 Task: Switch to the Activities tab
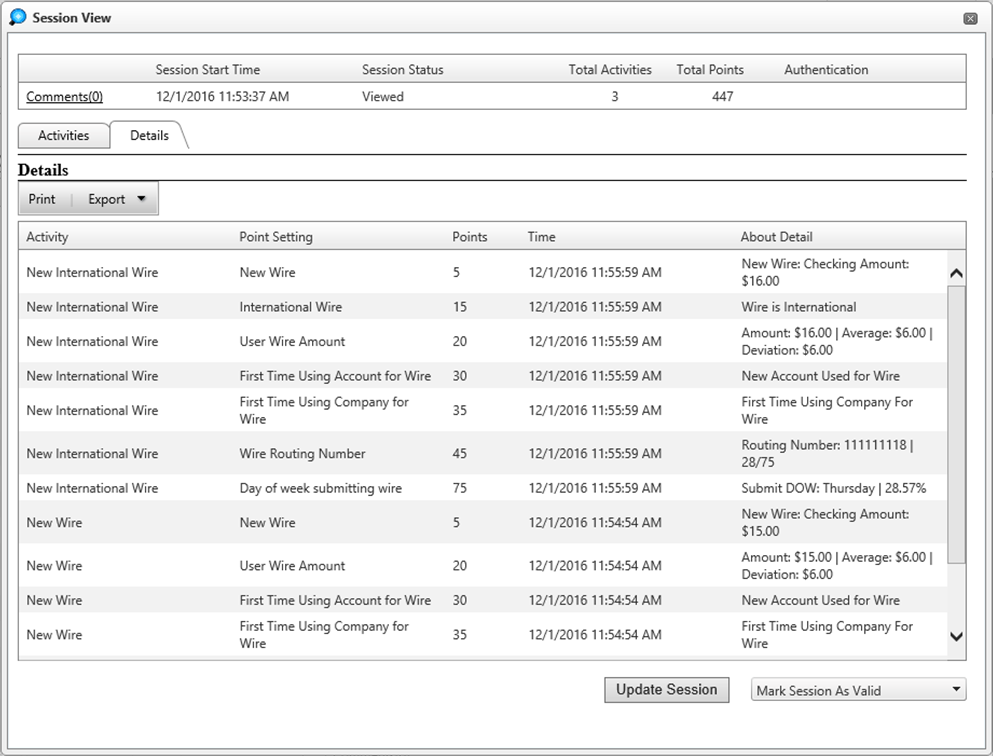coord(63,135)
